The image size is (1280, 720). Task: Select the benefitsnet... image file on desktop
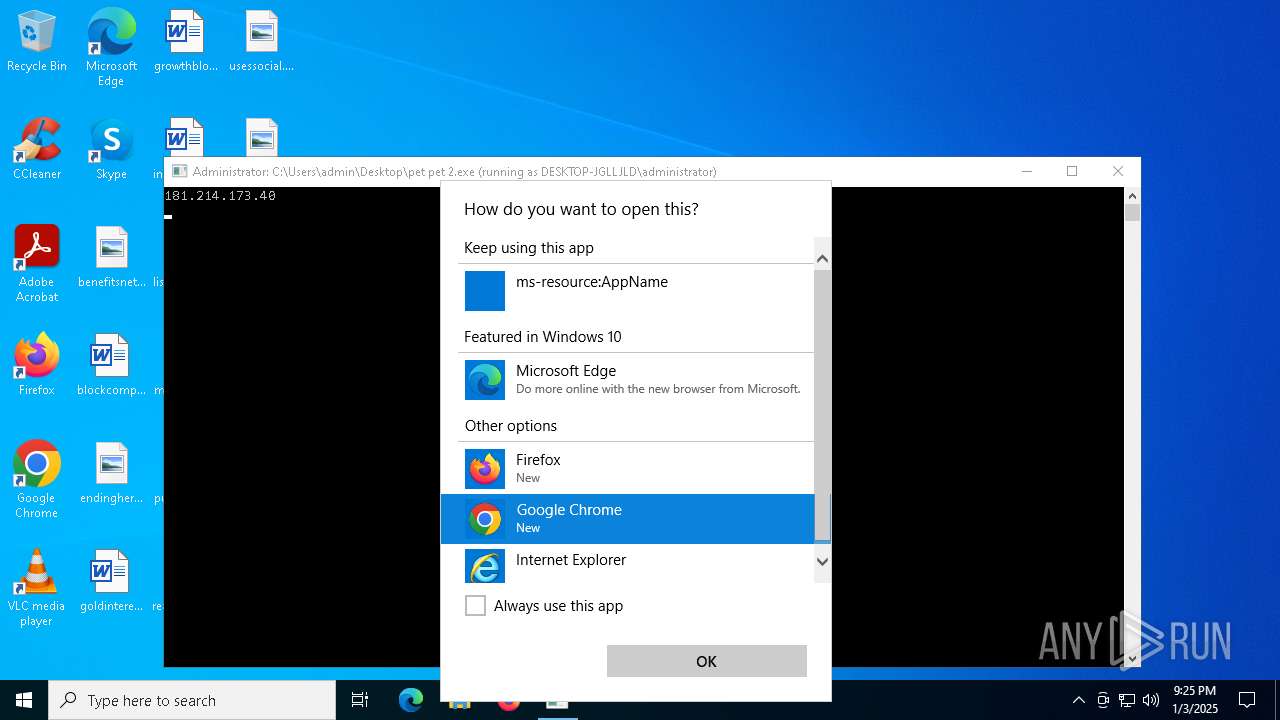click(111, 258)
